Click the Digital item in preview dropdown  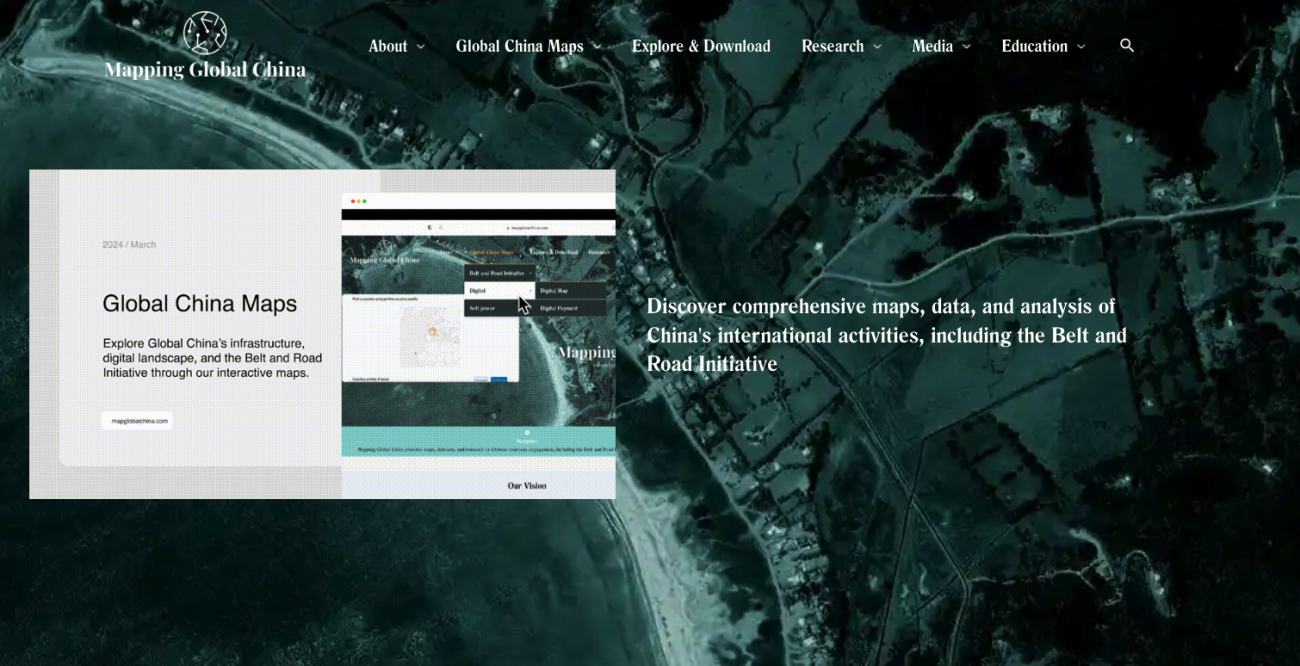(x=499, y=290)
